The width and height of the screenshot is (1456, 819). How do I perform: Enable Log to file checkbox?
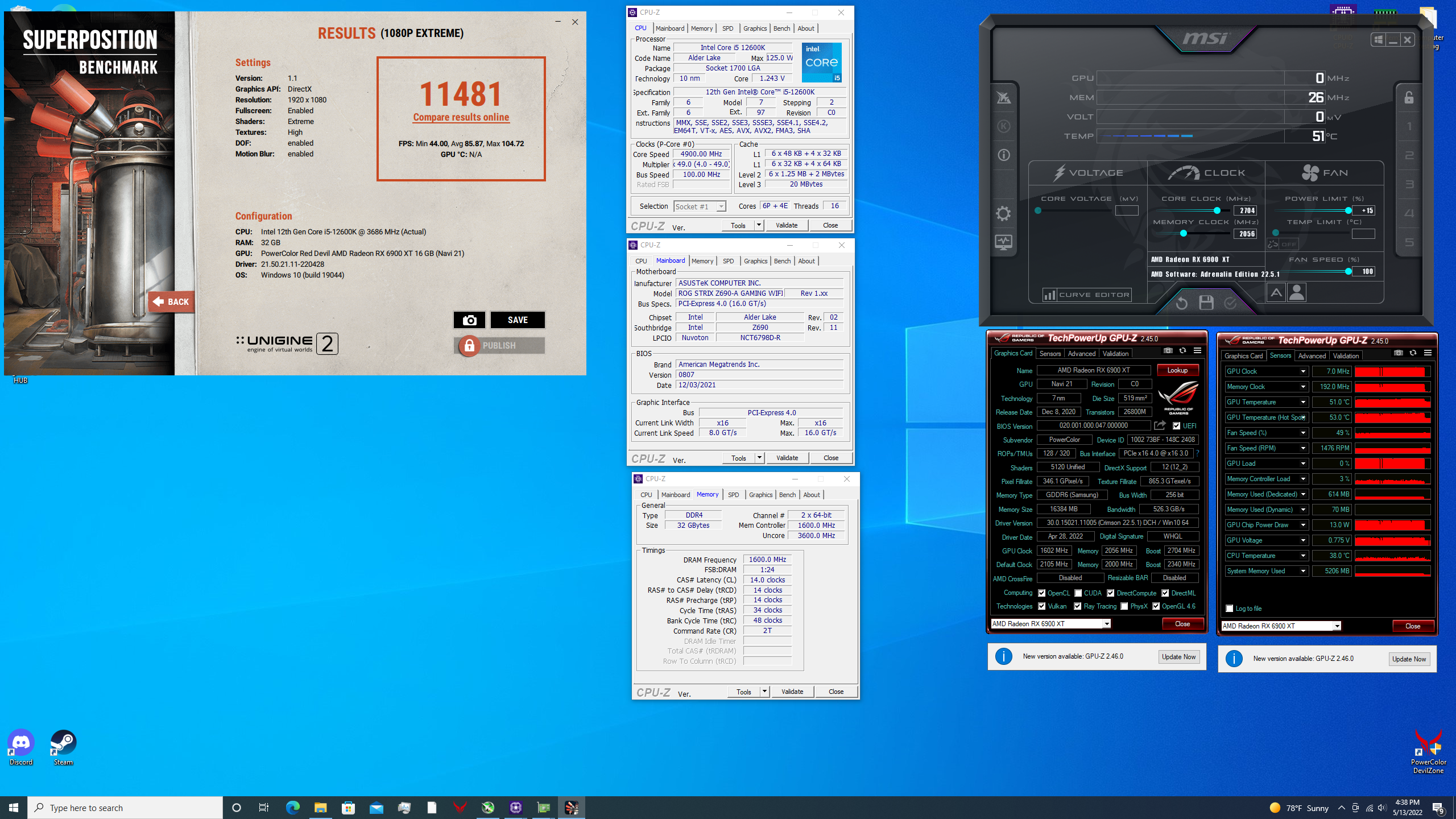click(x=1229, y=609)
